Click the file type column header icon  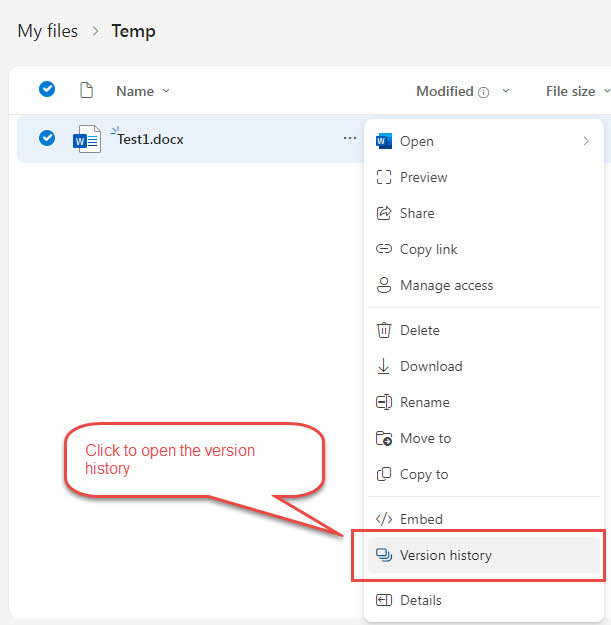pos(86,90)
